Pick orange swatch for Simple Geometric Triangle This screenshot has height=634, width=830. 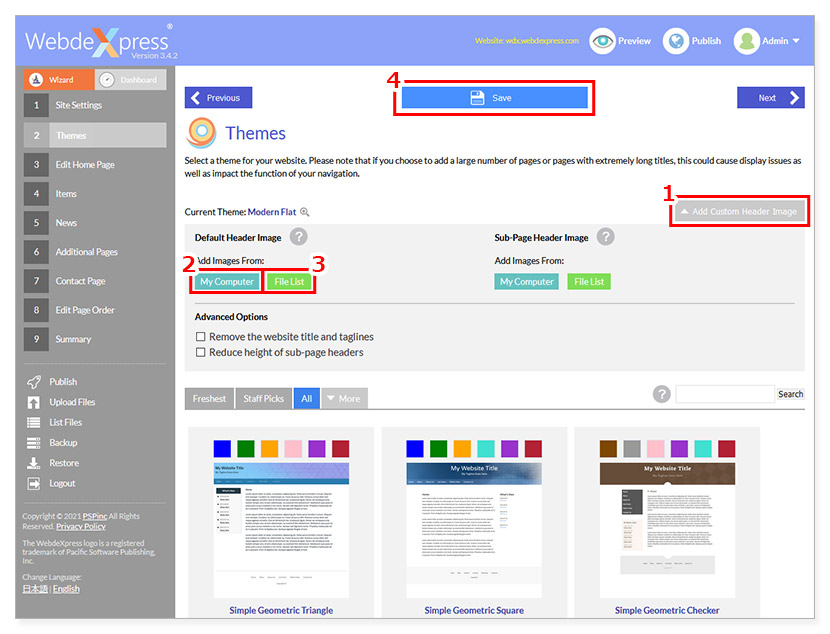269,449
